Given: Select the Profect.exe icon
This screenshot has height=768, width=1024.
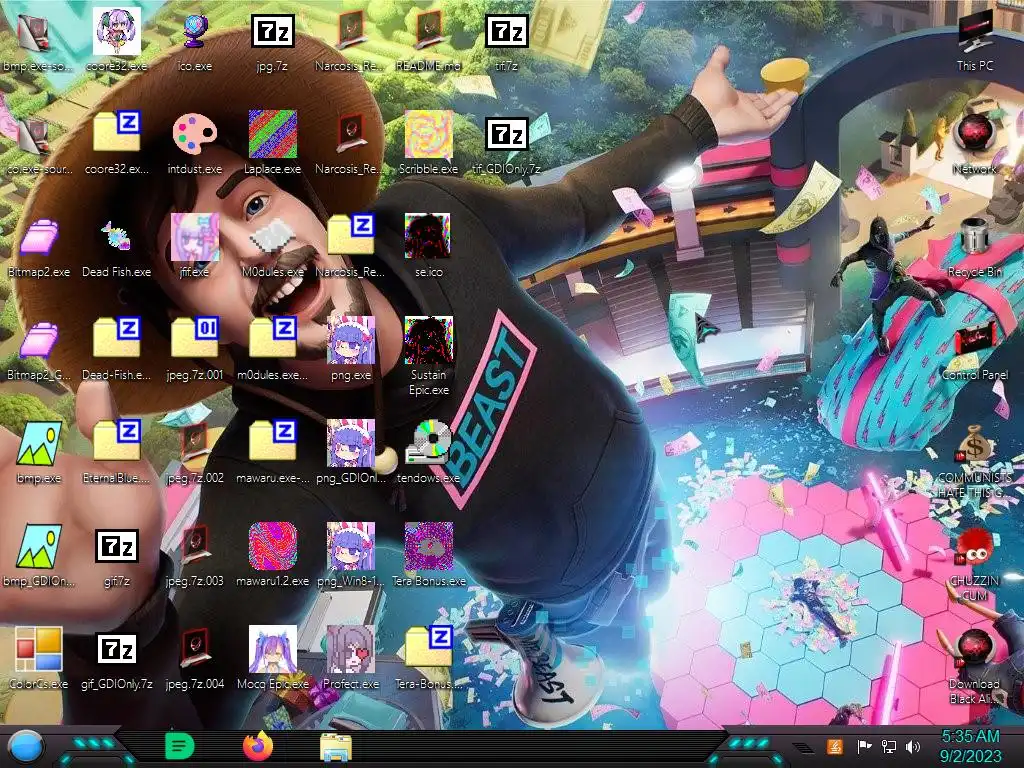Looking at the screenshot, I should click(351, 649).
